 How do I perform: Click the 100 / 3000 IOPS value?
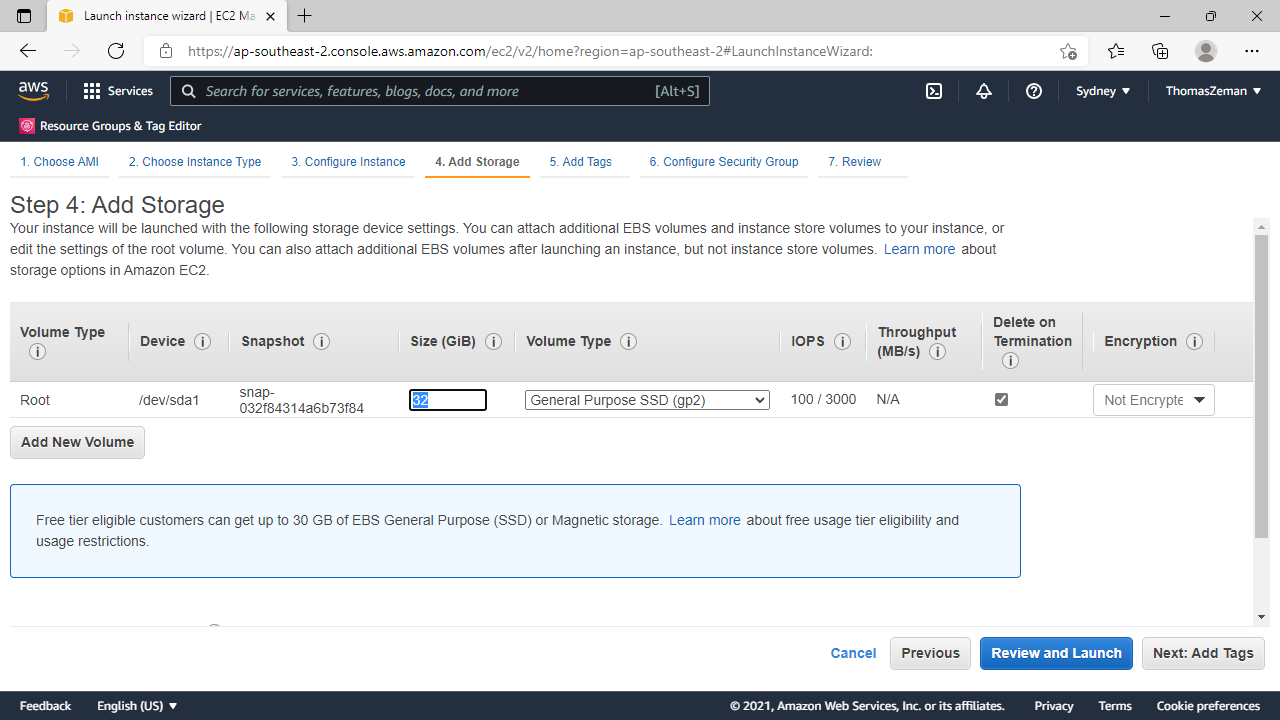[823, 399]
